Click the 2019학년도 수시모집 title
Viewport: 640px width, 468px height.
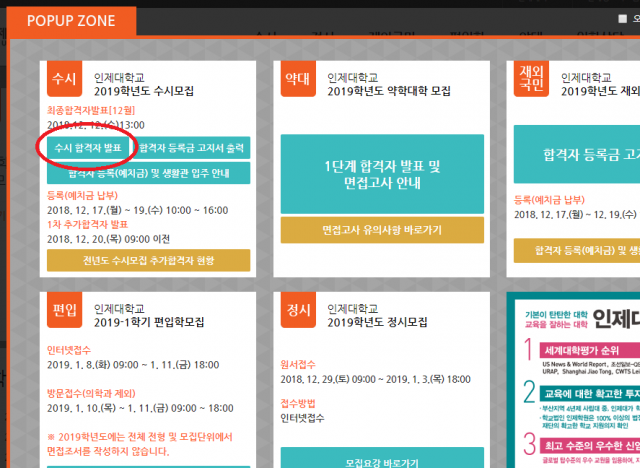(144, 91)
